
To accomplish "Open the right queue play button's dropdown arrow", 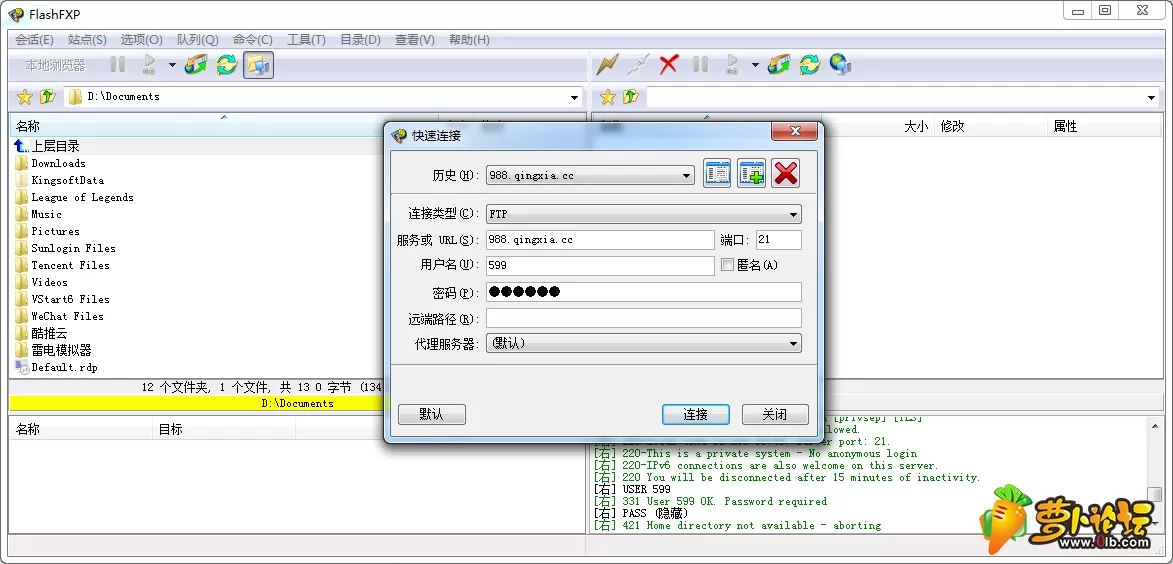I will click(755, 65).
